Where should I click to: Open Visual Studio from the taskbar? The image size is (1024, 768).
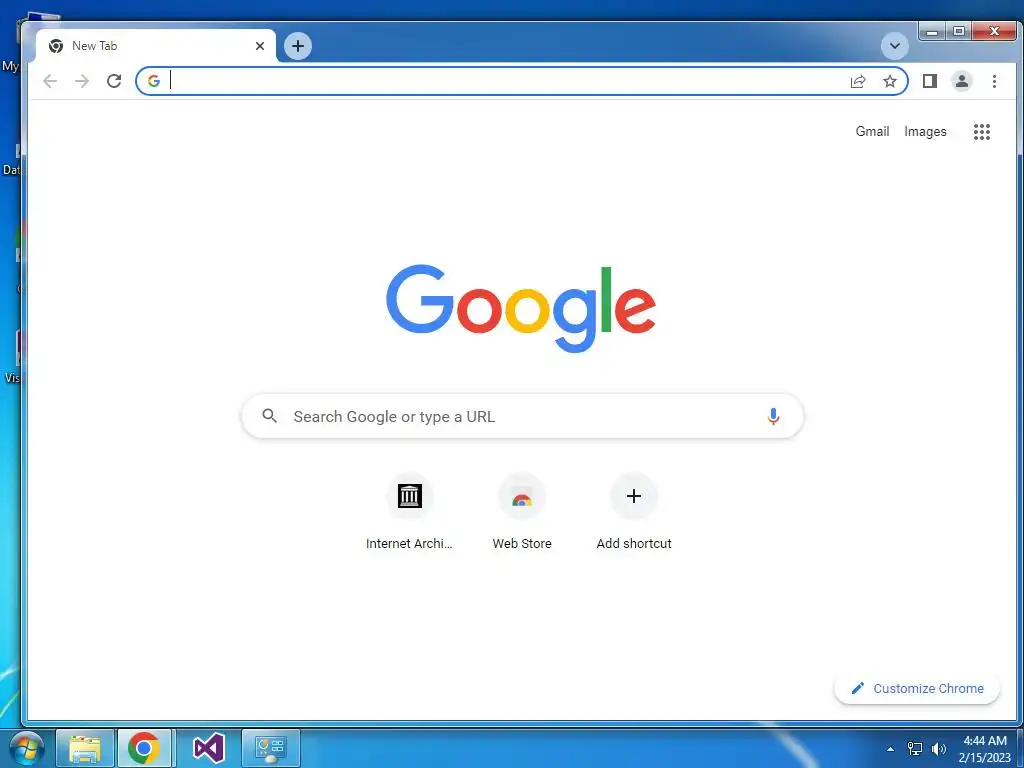(x=209, y=748)
